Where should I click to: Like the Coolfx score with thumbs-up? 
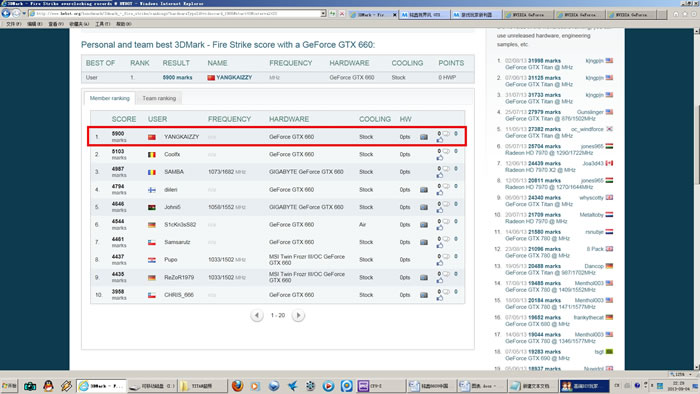click(440, 158)
